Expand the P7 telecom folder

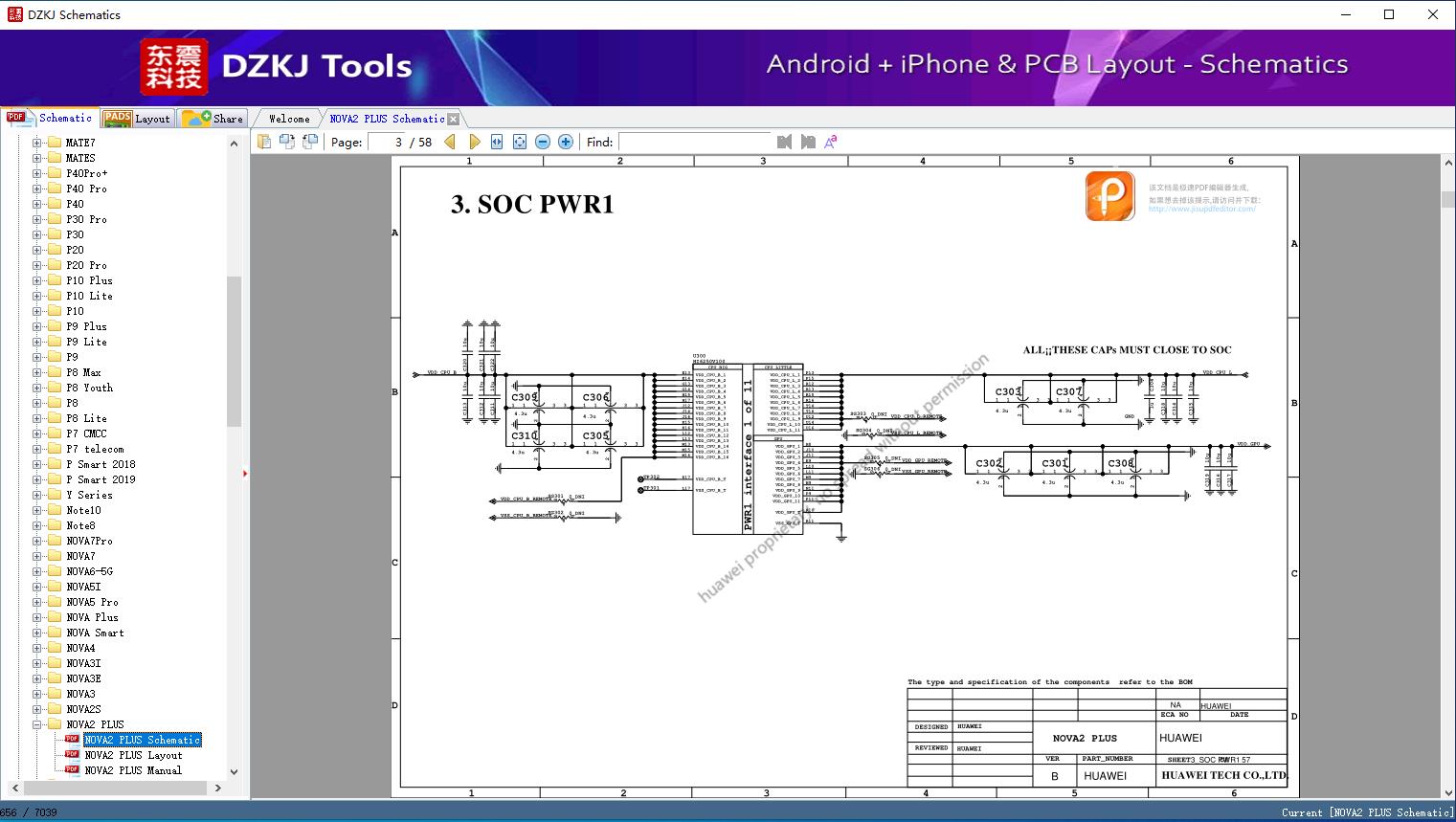point(37,449)
